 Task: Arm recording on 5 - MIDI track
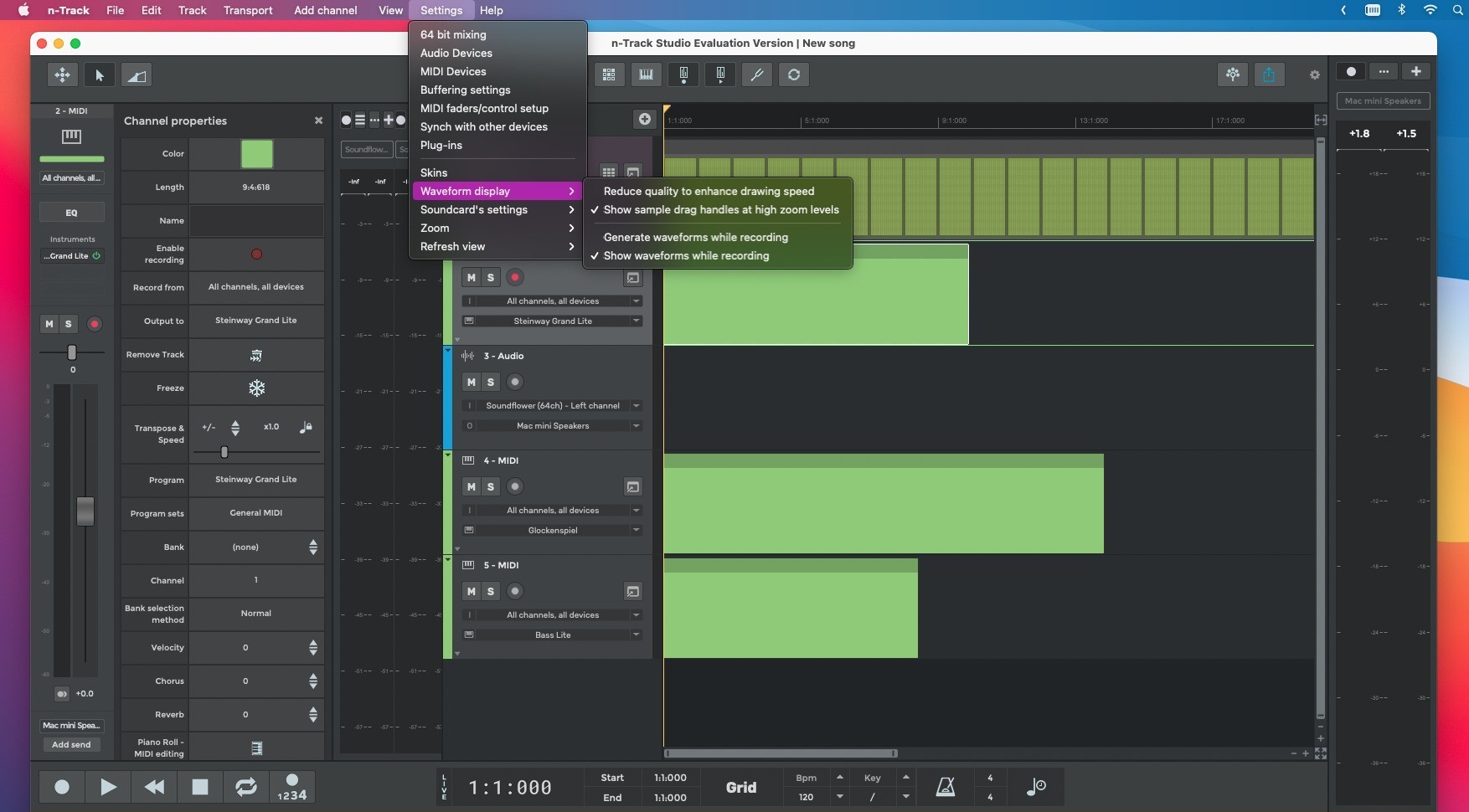(x=515, y=591)
